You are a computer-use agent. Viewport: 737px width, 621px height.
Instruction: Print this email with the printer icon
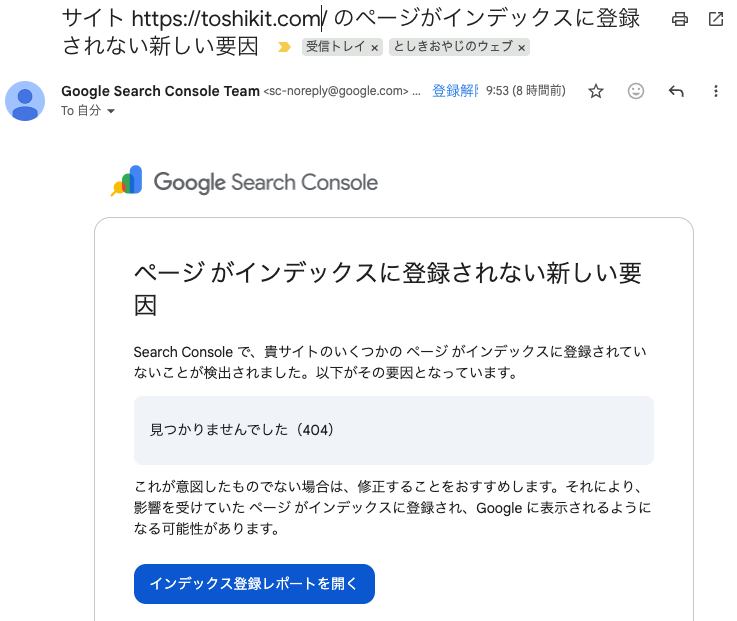point(680,19)
